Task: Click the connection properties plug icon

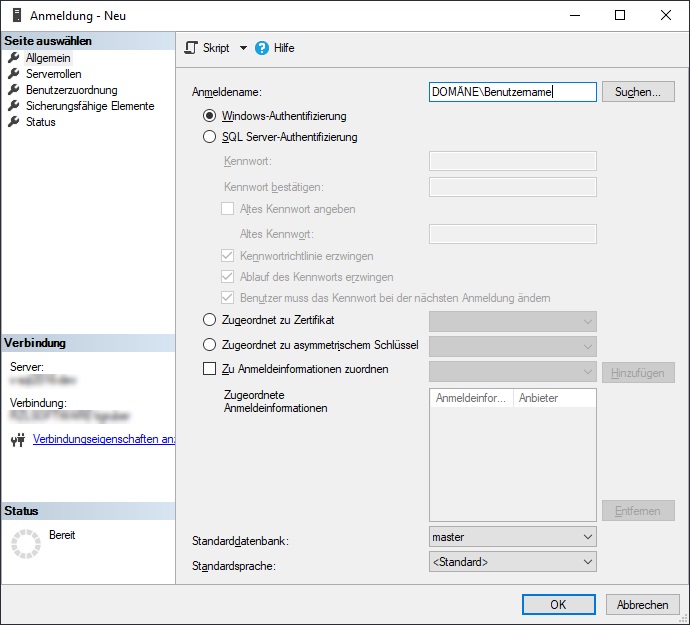Action: [x=18, y=439]
